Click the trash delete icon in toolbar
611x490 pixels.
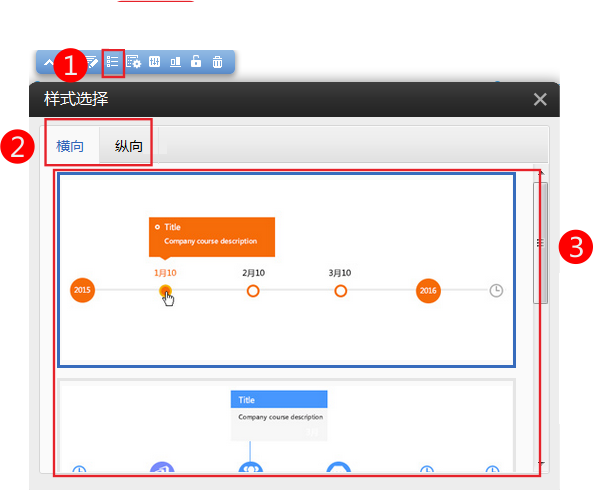[217, 62]
